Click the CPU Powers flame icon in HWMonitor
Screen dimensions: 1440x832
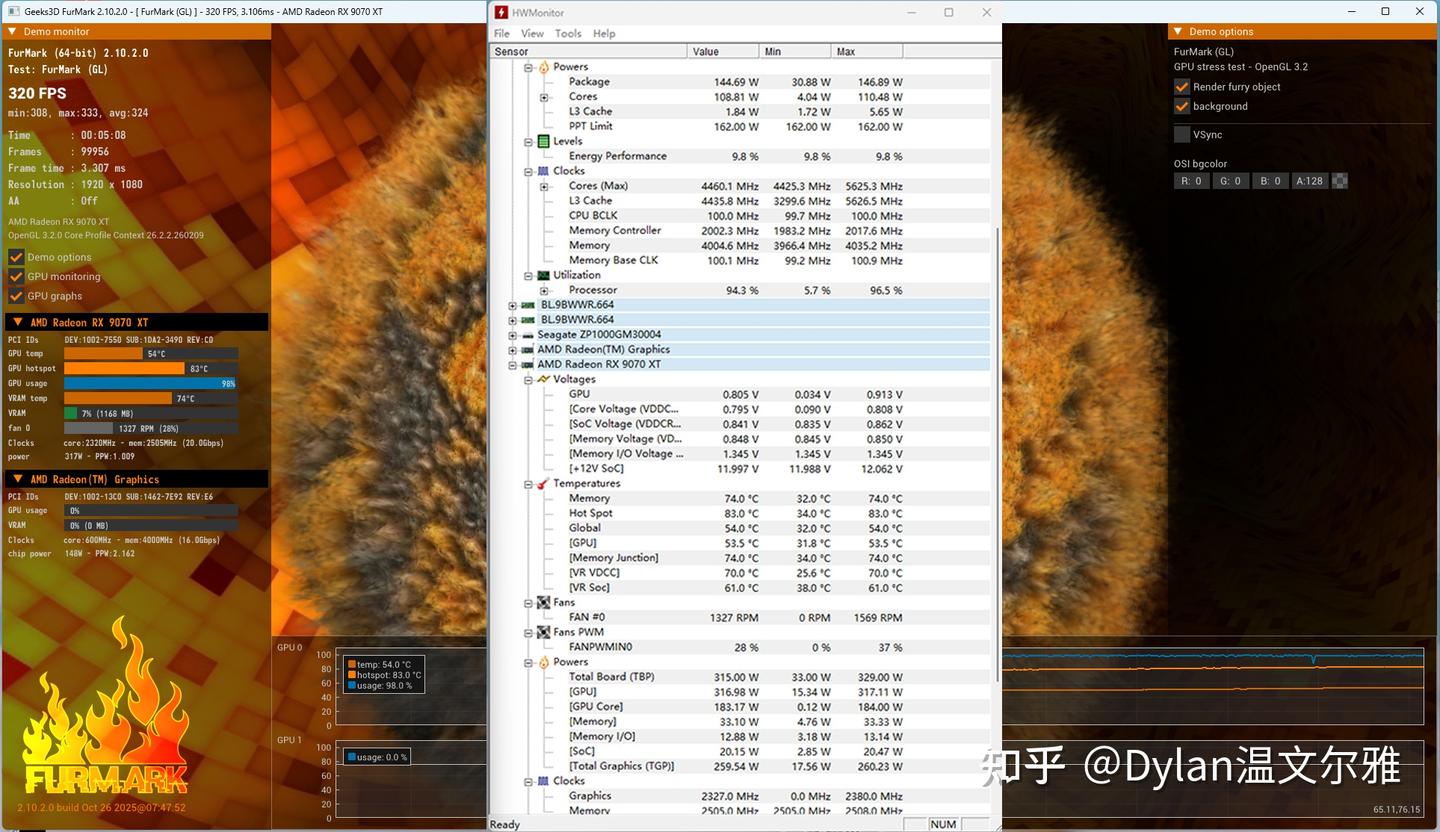pyautogui.click(x=543, y=67)
